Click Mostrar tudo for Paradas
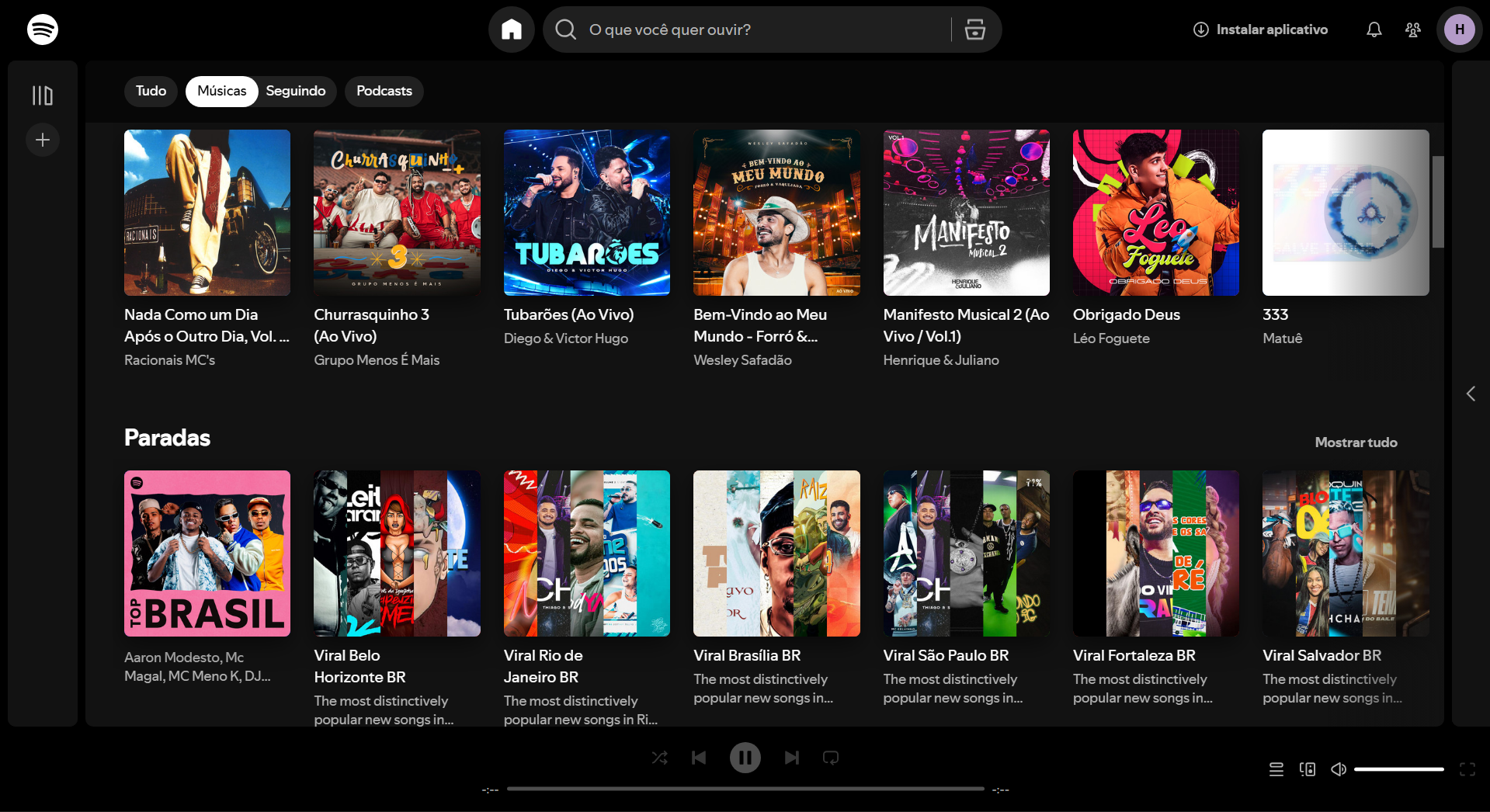Viewport: 1490px width, 812px height. click(x=1356, y=442)
